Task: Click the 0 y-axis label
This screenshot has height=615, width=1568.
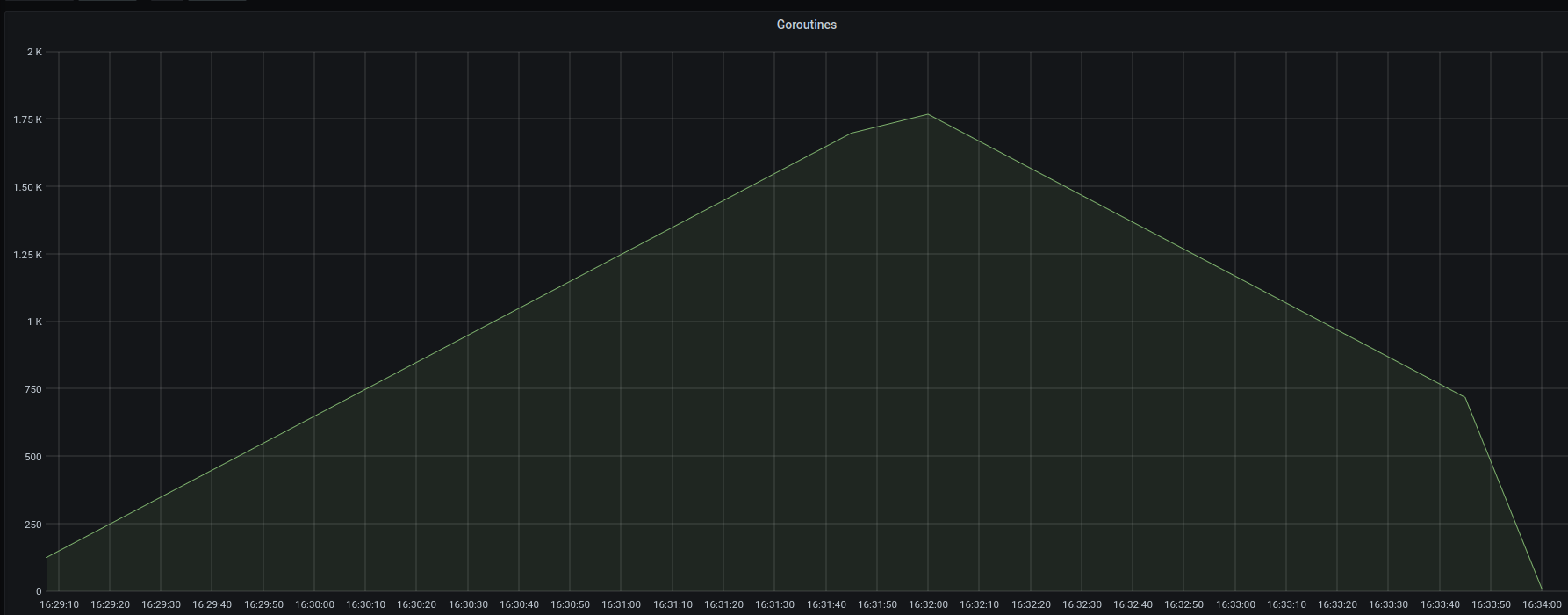Action: (x=39, y=591)
